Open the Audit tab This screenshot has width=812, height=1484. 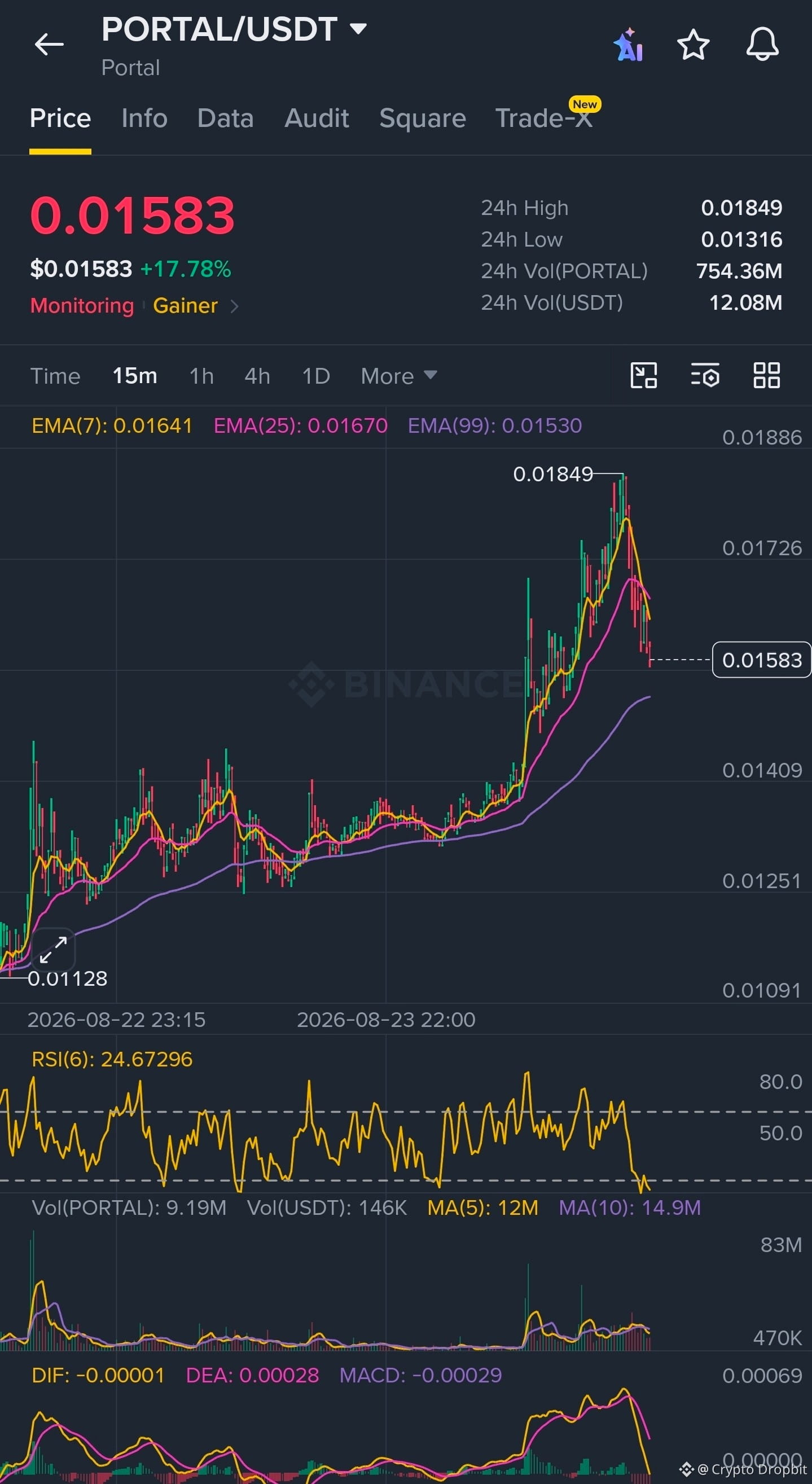(x=317, y=118)
